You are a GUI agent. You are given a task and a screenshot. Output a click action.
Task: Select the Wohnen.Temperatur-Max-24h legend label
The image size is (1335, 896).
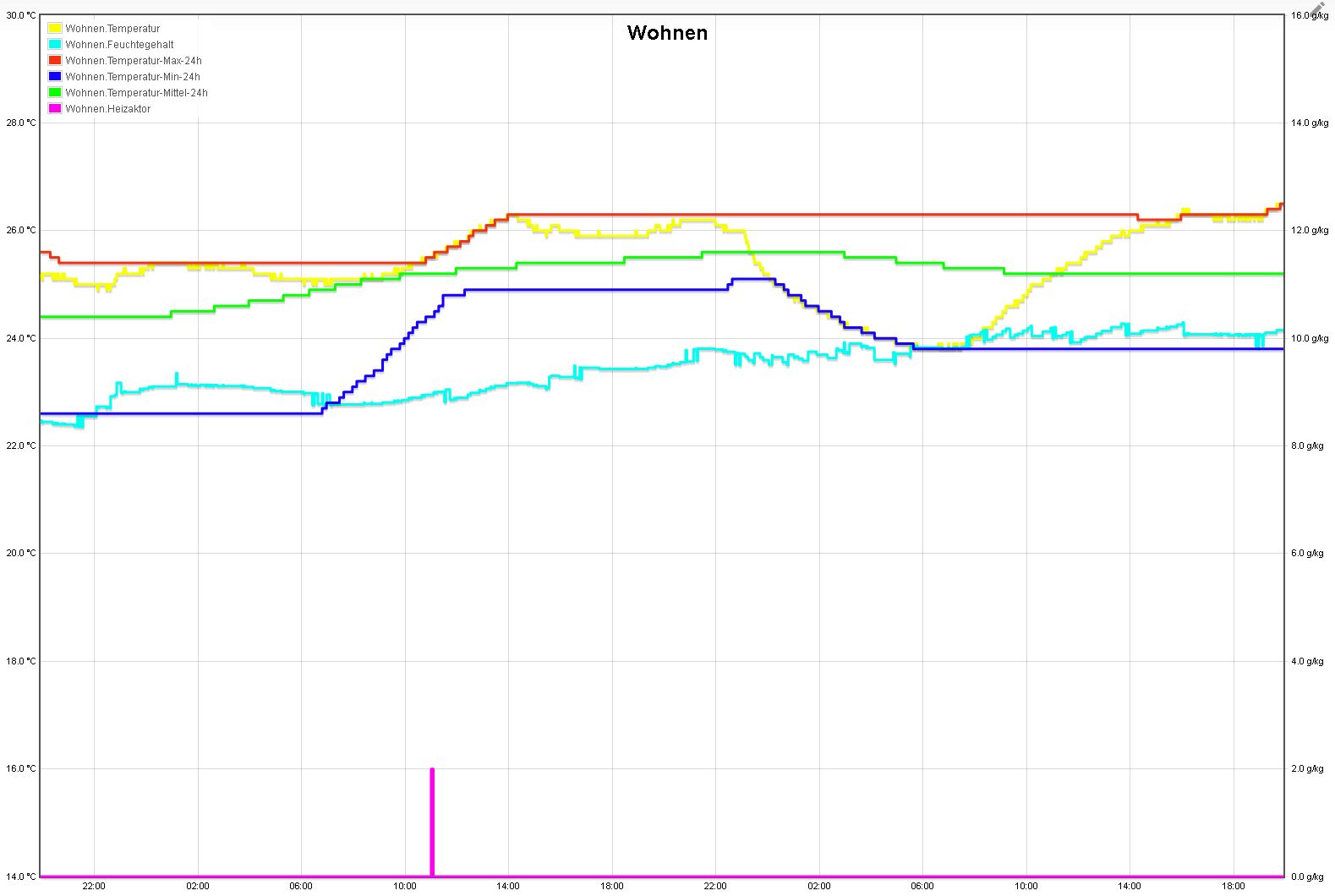(134, 61)
